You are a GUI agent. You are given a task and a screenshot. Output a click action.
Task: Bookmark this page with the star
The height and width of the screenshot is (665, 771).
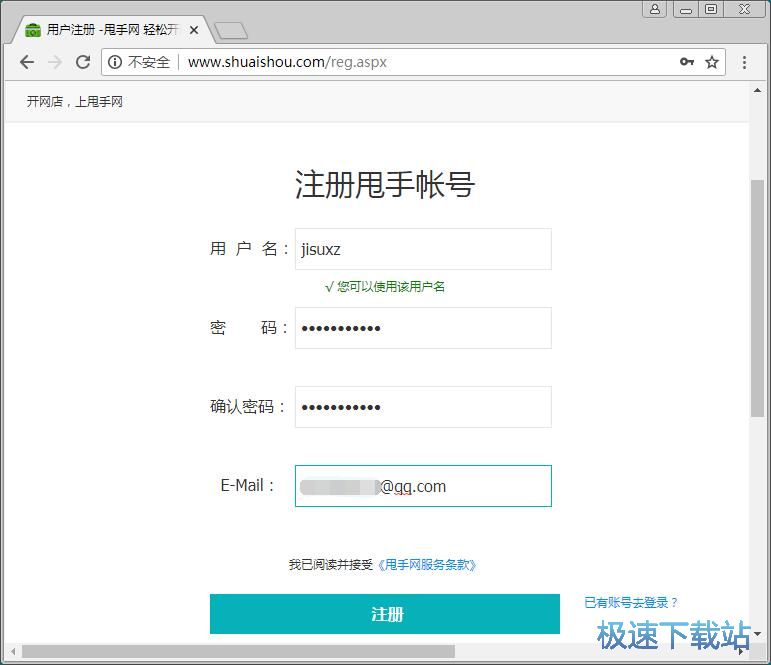[x=712, y=62]
